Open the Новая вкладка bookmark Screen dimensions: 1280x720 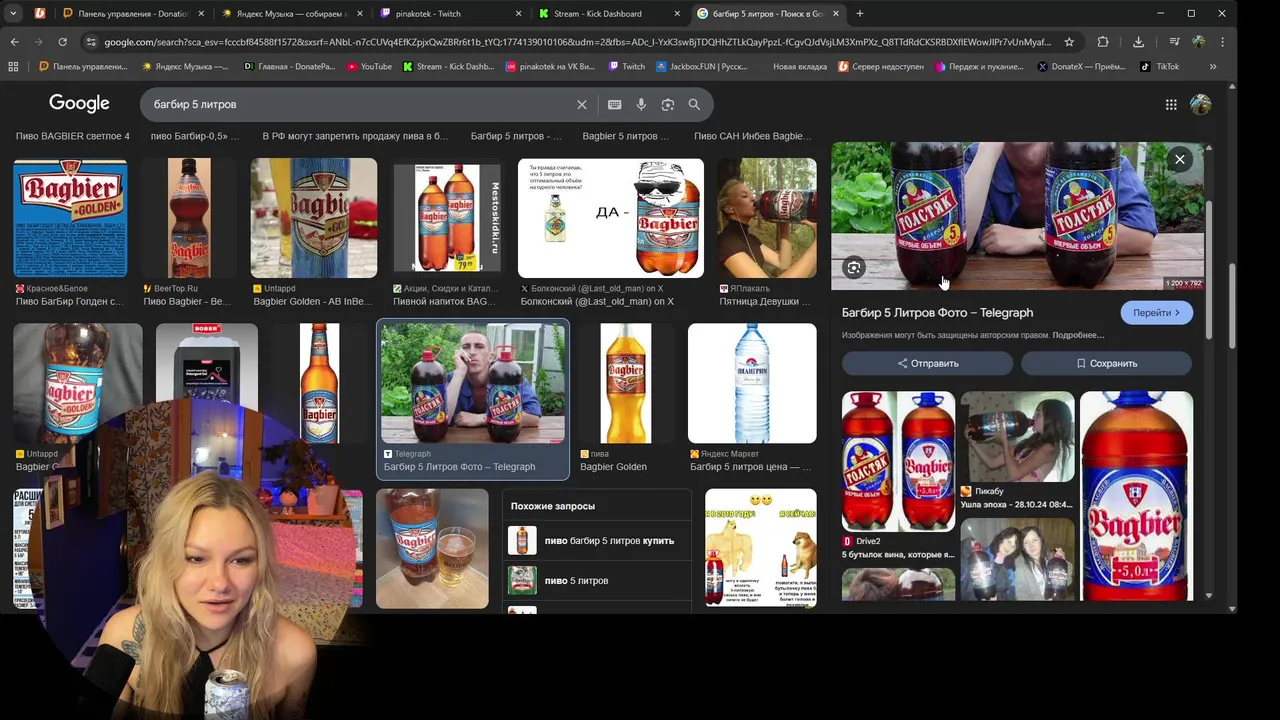[x=800, y=66]
